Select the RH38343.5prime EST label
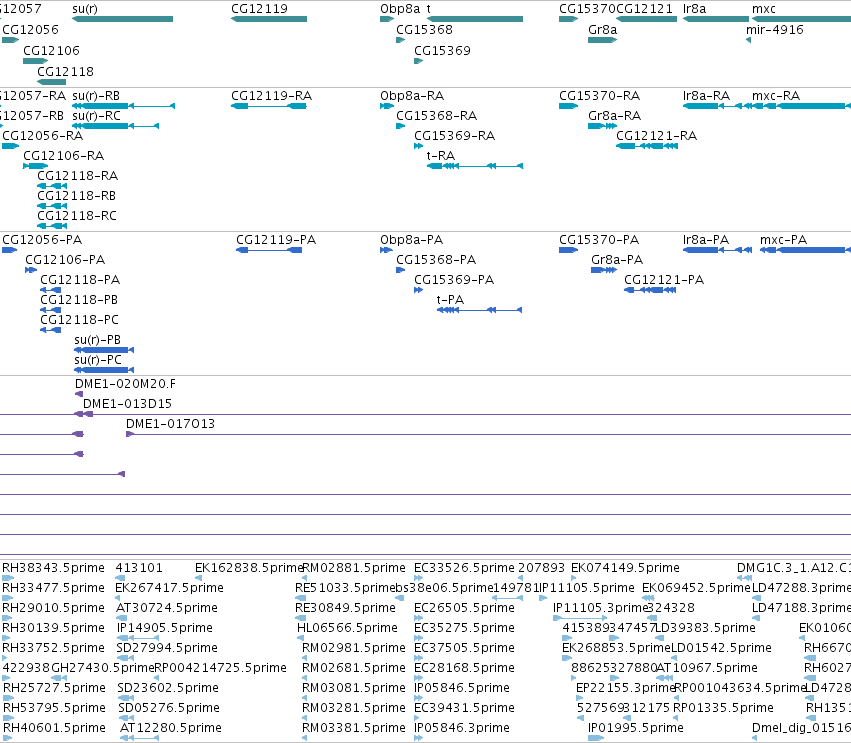 pos(53,568)
